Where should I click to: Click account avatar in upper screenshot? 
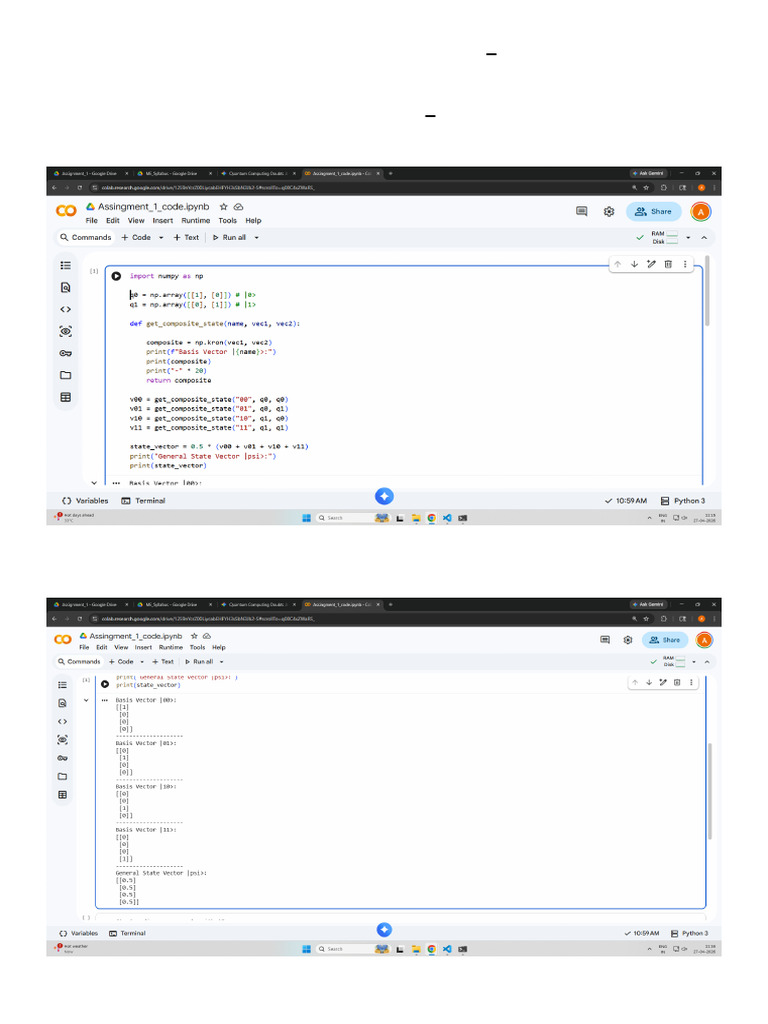701,212
